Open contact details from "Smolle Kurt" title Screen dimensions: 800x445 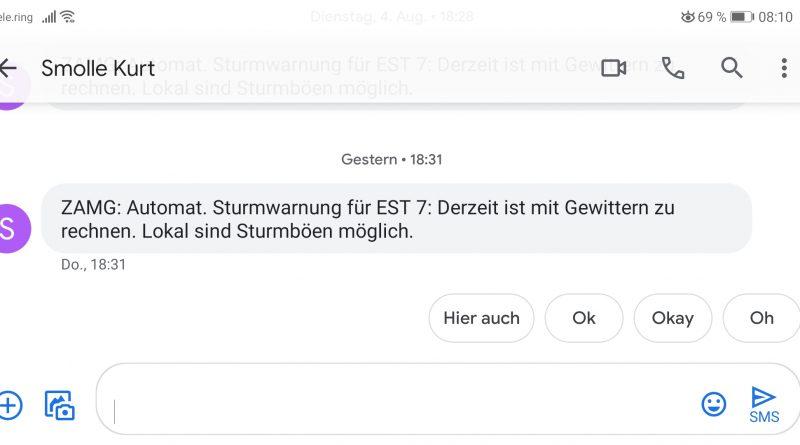tap(98, 68)
